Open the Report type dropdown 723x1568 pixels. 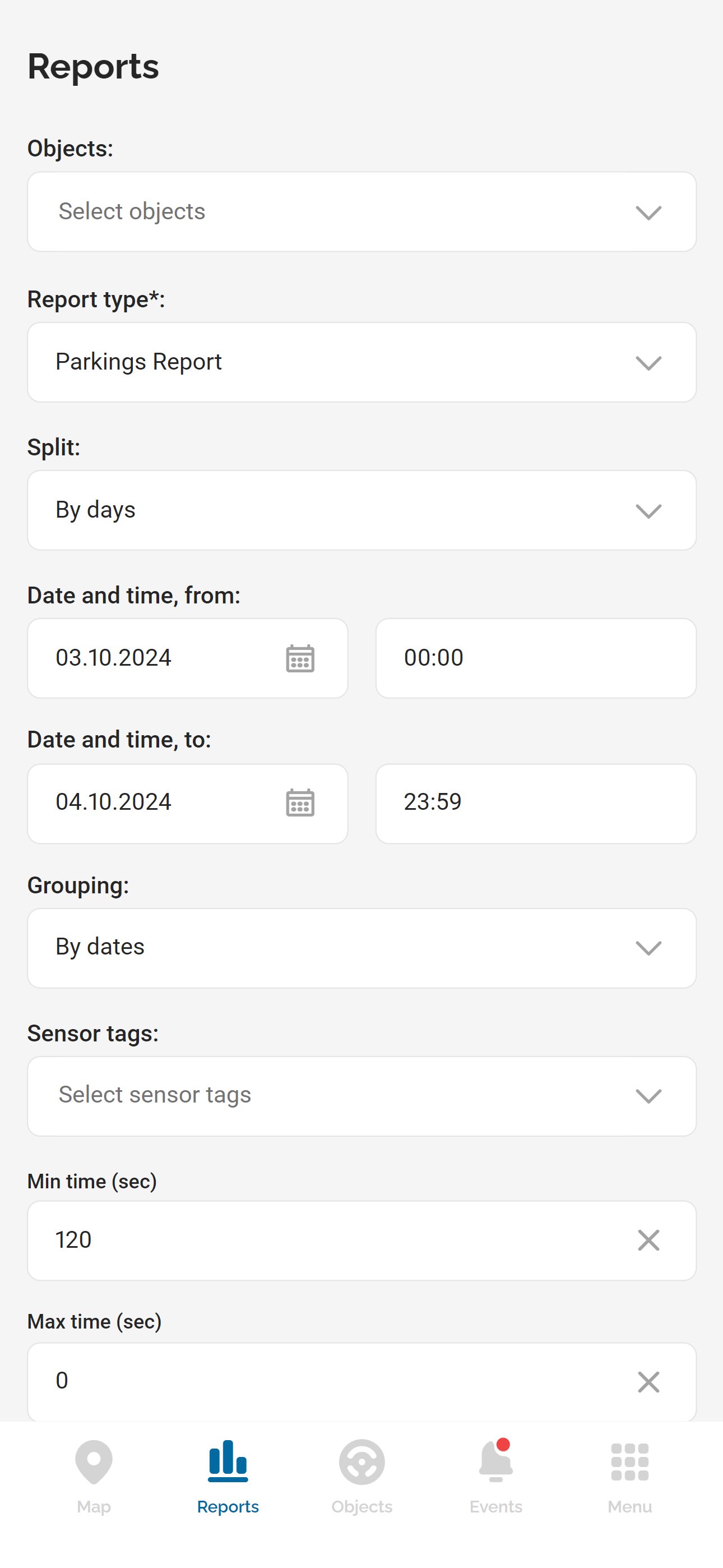point(361,362)
